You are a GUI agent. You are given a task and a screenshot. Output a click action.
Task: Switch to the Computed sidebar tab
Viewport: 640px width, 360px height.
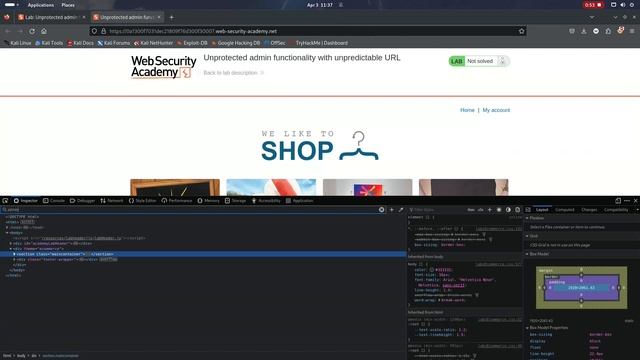(564, 209)
